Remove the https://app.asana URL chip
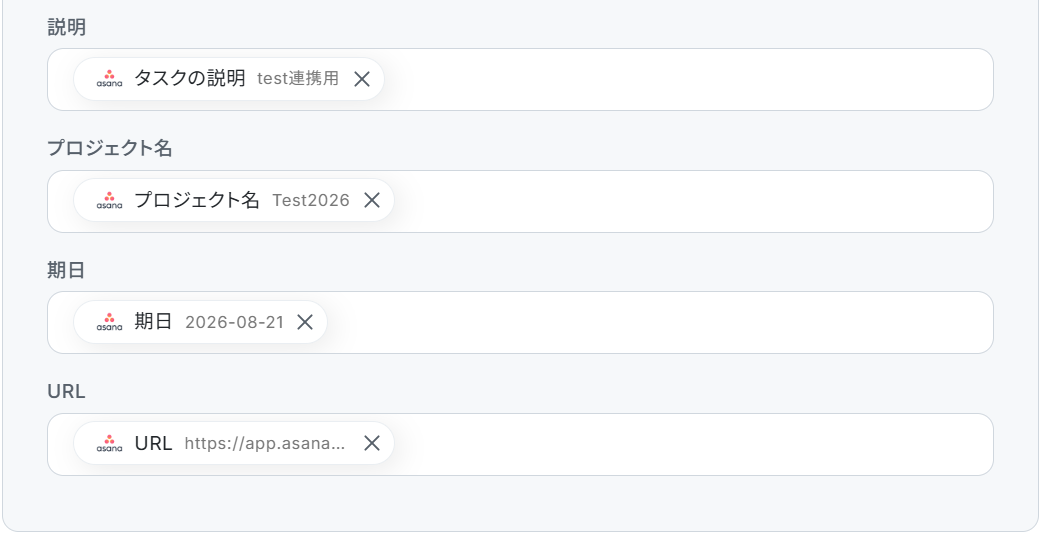 [372, 443]
